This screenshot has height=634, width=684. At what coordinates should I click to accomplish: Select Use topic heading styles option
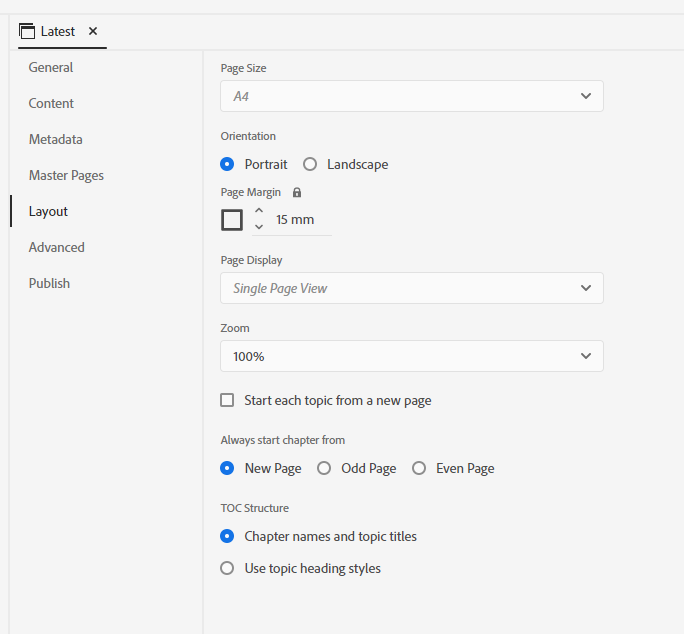click(x=227, y=568)
